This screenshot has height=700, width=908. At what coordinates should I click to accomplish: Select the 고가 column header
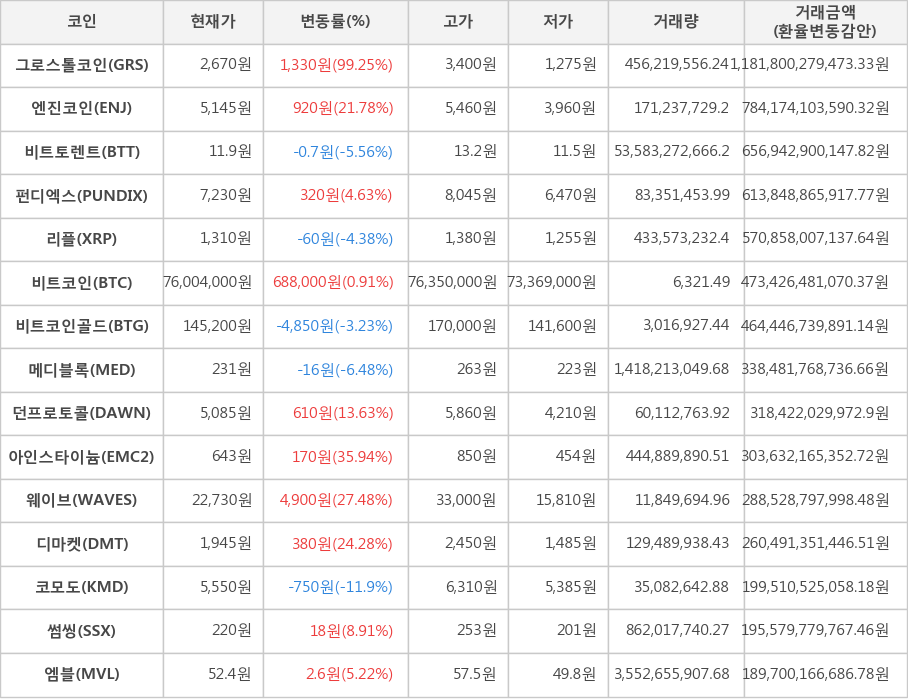[458, 21]
